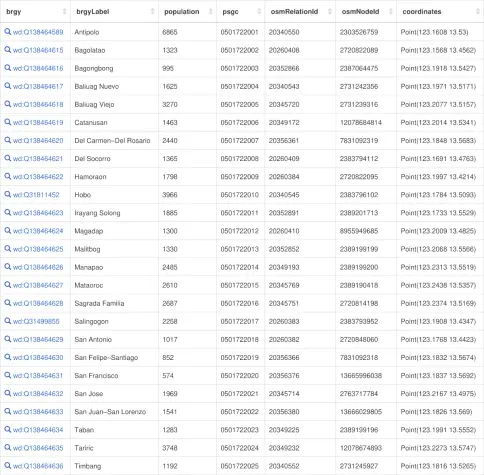Click magnifier icon in Baliuag Viejo row
This screenshot has width=484, height=475.
pos(7,104)
